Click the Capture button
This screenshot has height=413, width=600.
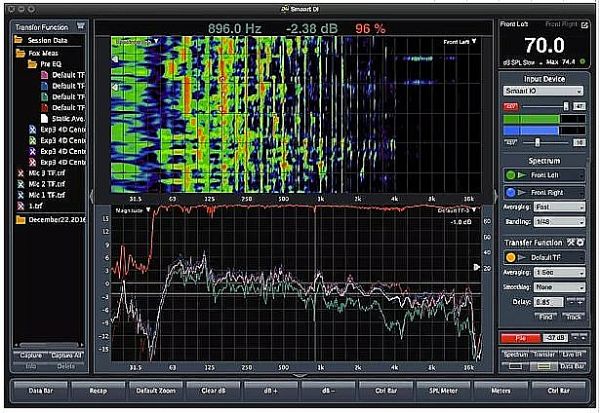click(x=31, y=356)
